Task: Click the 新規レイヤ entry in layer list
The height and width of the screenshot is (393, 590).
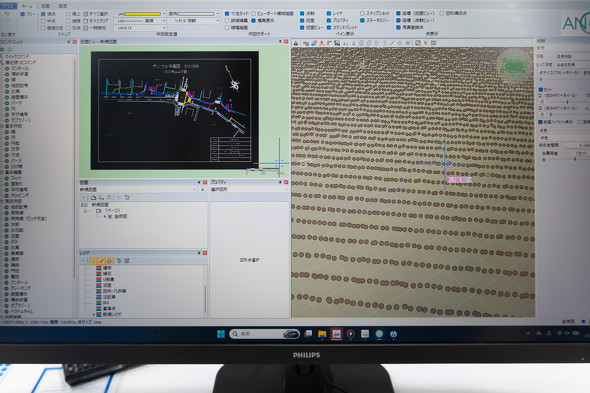Action: [x=112, y=314]
